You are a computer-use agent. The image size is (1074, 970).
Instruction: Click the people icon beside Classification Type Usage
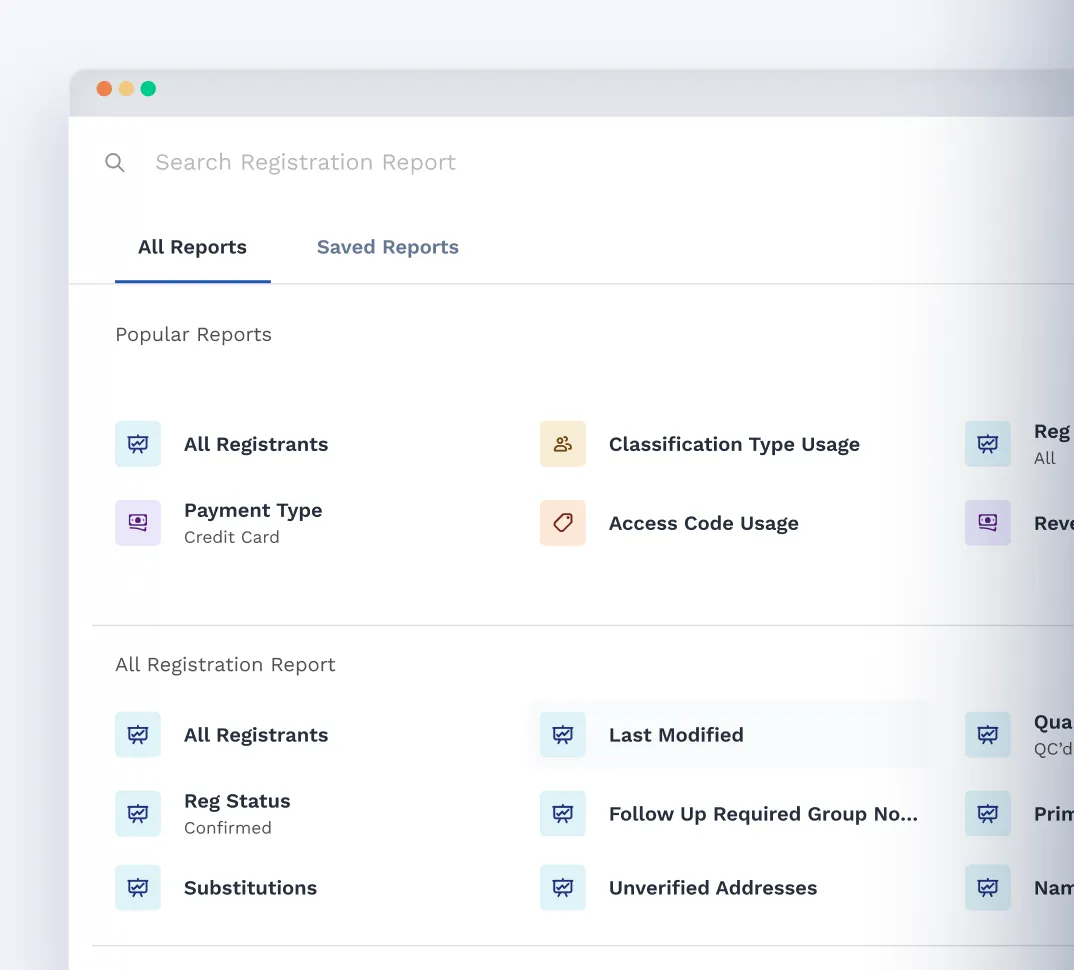tap(562, 444)
